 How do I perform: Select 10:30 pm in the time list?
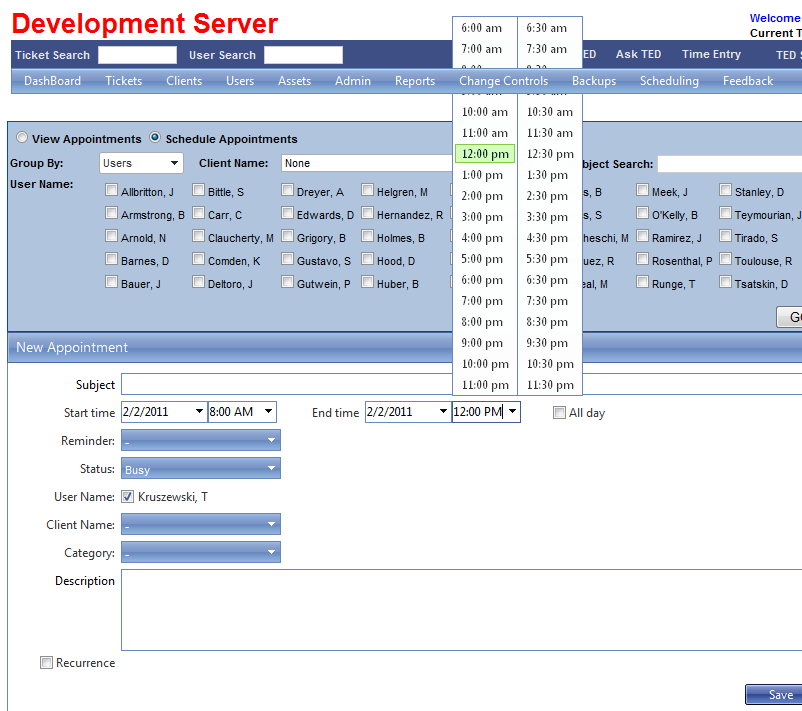tap(550, 364)
